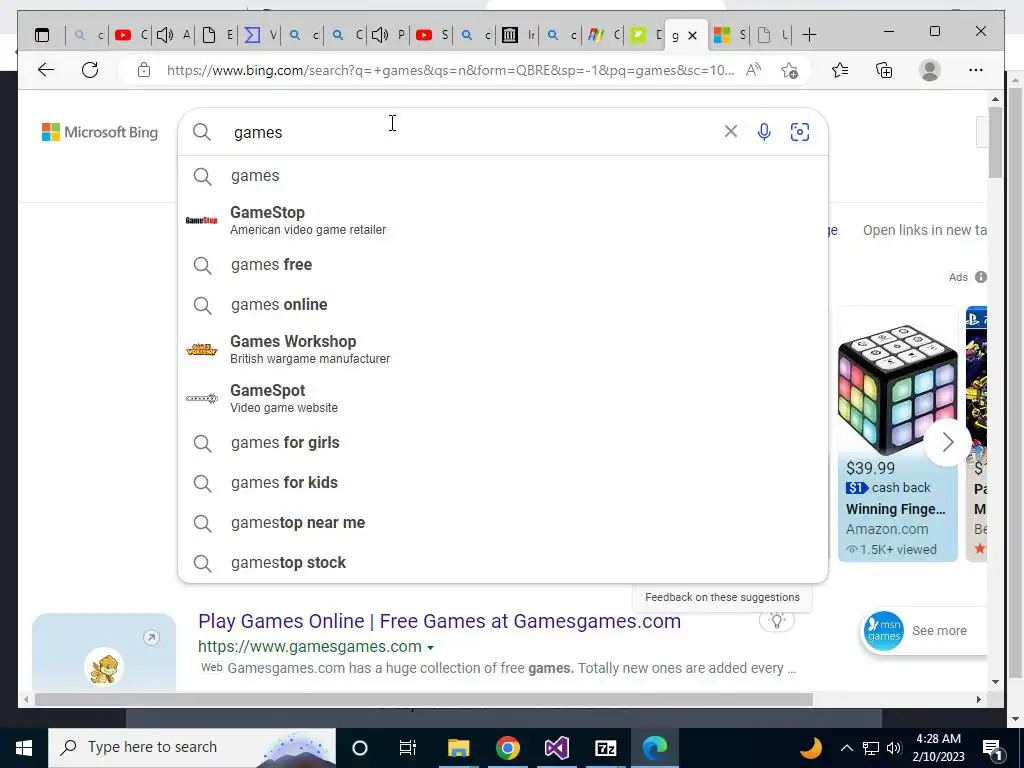The width and height of the screenshot is (1024, 768).
Task: Refresh the page
Action: point(90,70)
